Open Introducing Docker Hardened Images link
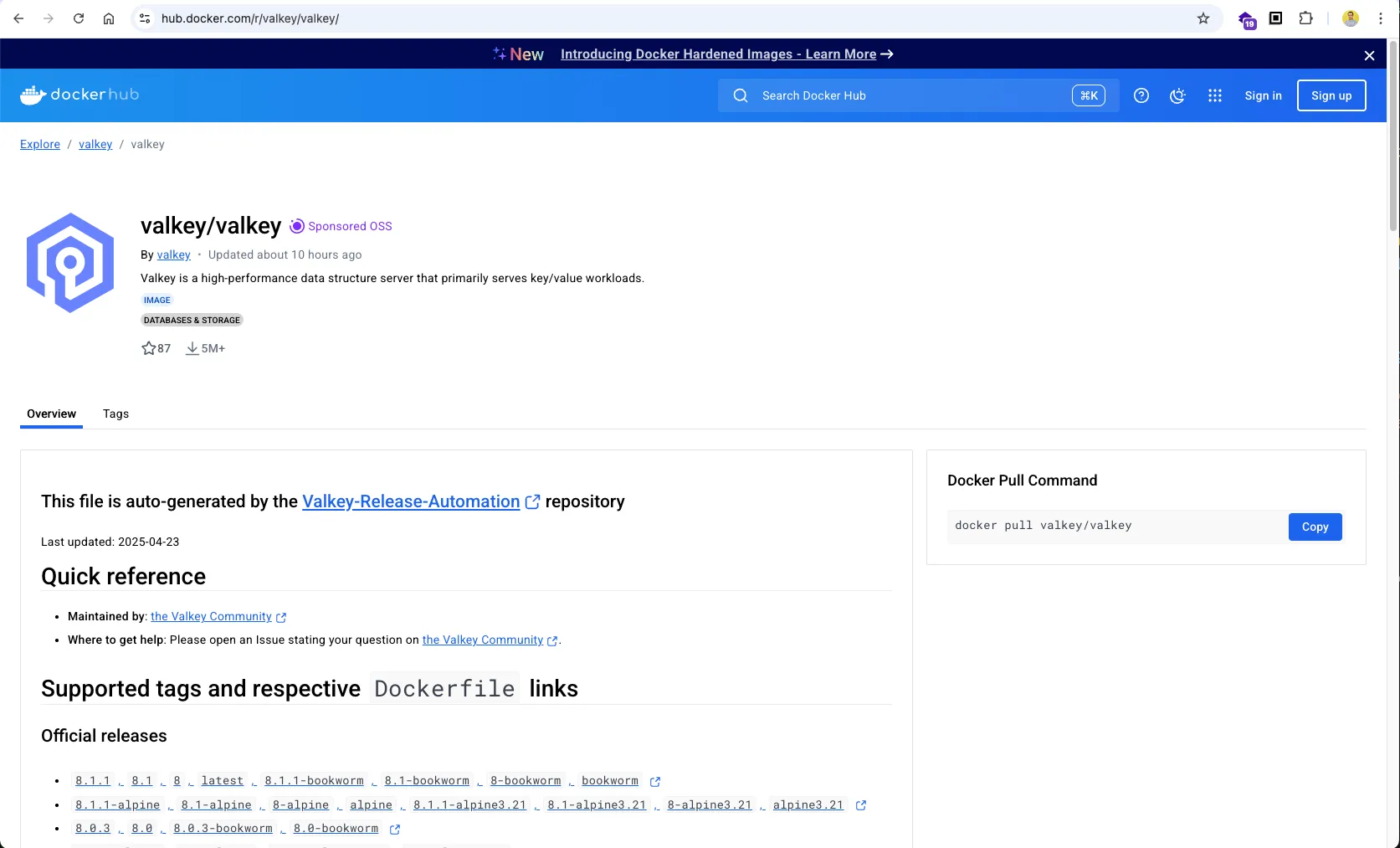 [x=719, y=54]
